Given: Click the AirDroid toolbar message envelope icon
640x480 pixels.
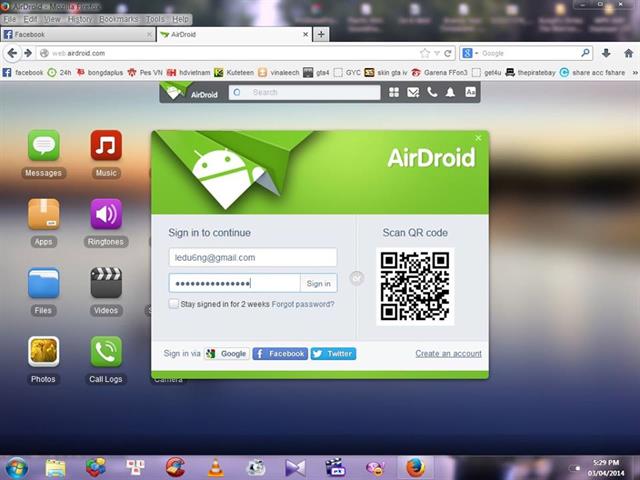Looking at the screenshot, I should [413, 92].
